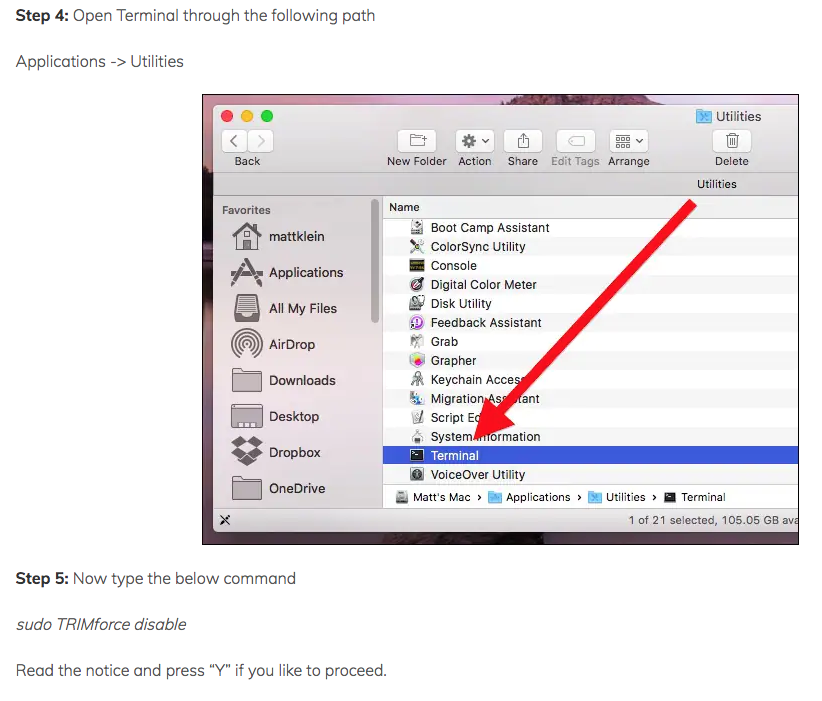The width and height of the screenshot is (822, 701).
Task: Select Script Editor in list
Action: (590, 417)
